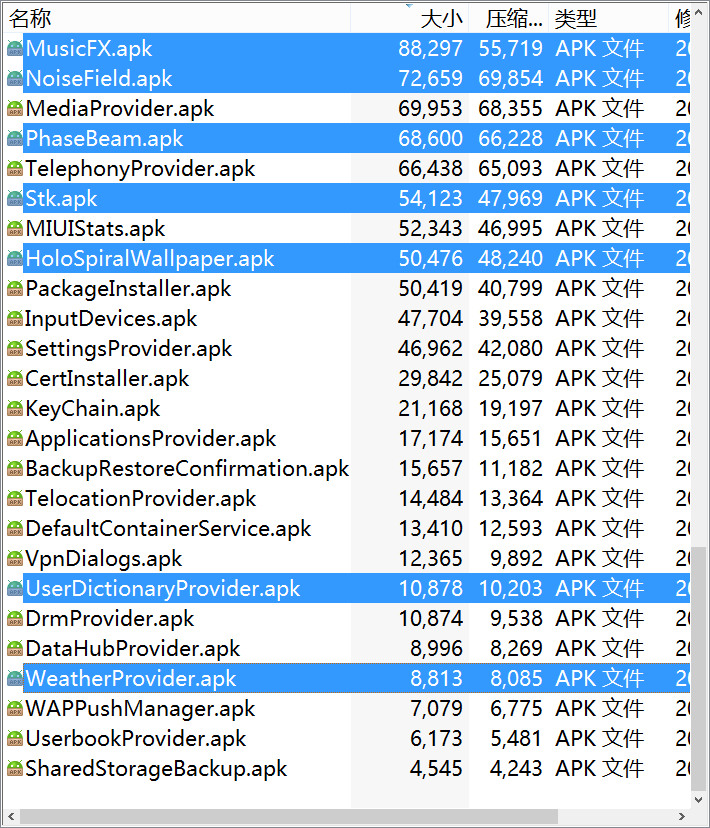The width and height of the screenshot is (710, 828).
Task: Click the DefaultContainerService.apk icon
Action: tap(15, 529)
